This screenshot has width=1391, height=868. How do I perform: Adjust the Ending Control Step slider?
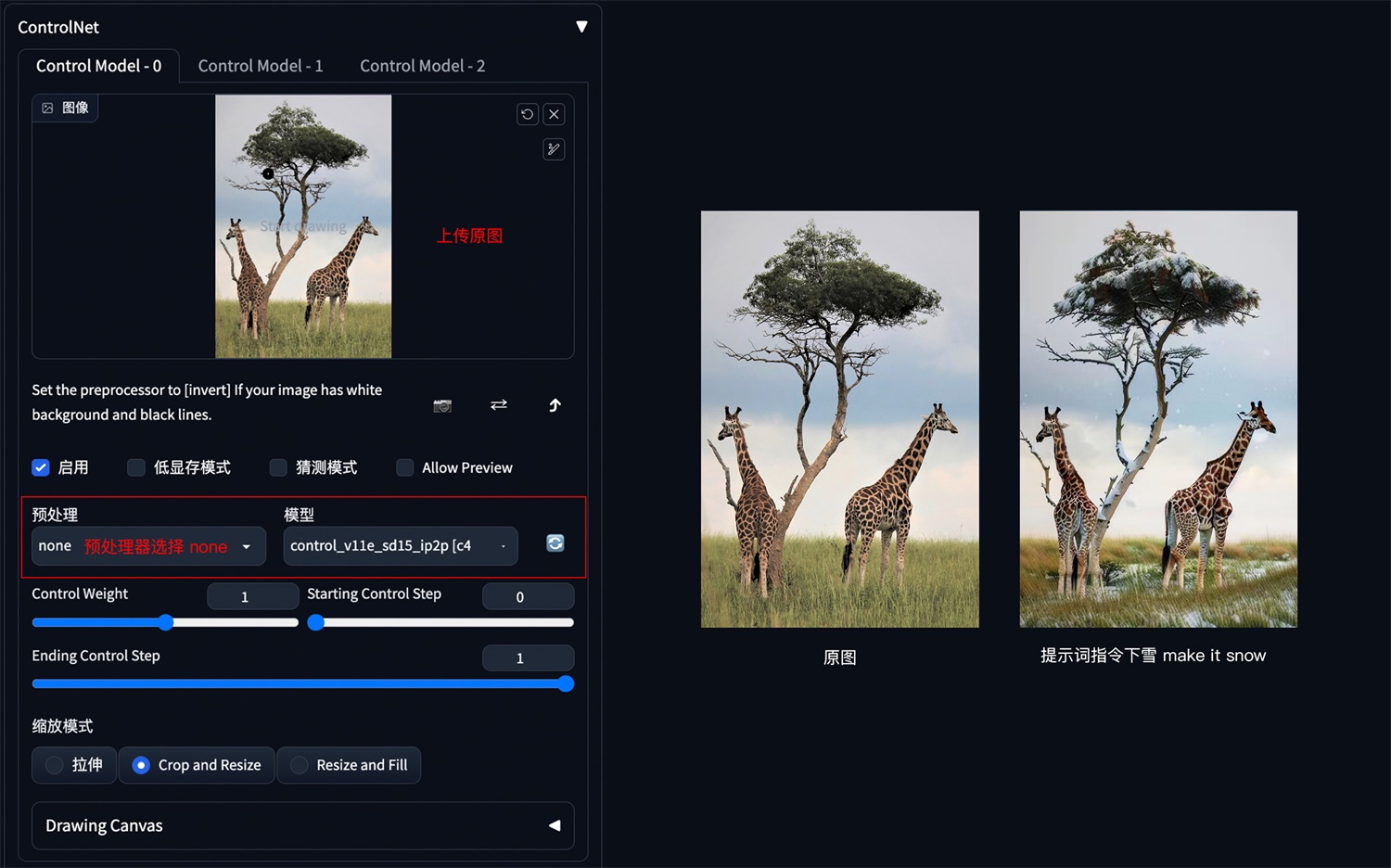click(x=303, y=683)
